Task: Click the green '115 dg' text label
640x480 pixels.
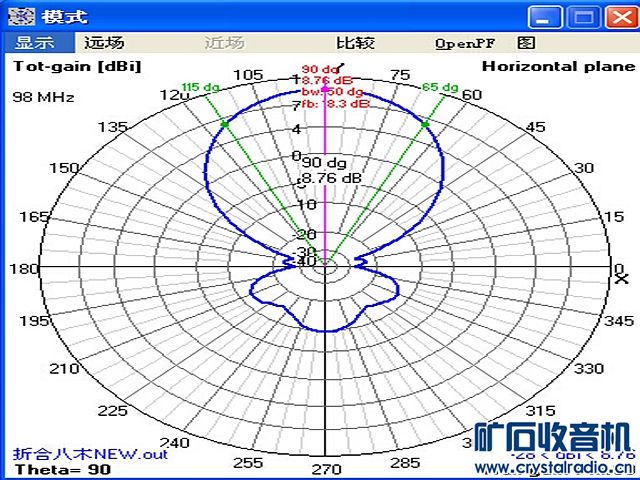Action: click(200, 87)
